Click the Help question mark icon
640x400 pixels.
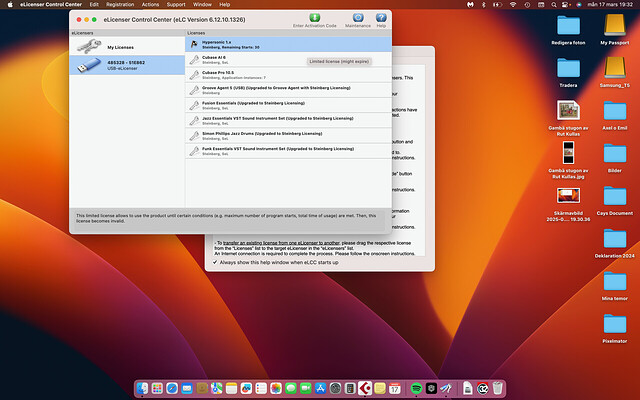381,18
